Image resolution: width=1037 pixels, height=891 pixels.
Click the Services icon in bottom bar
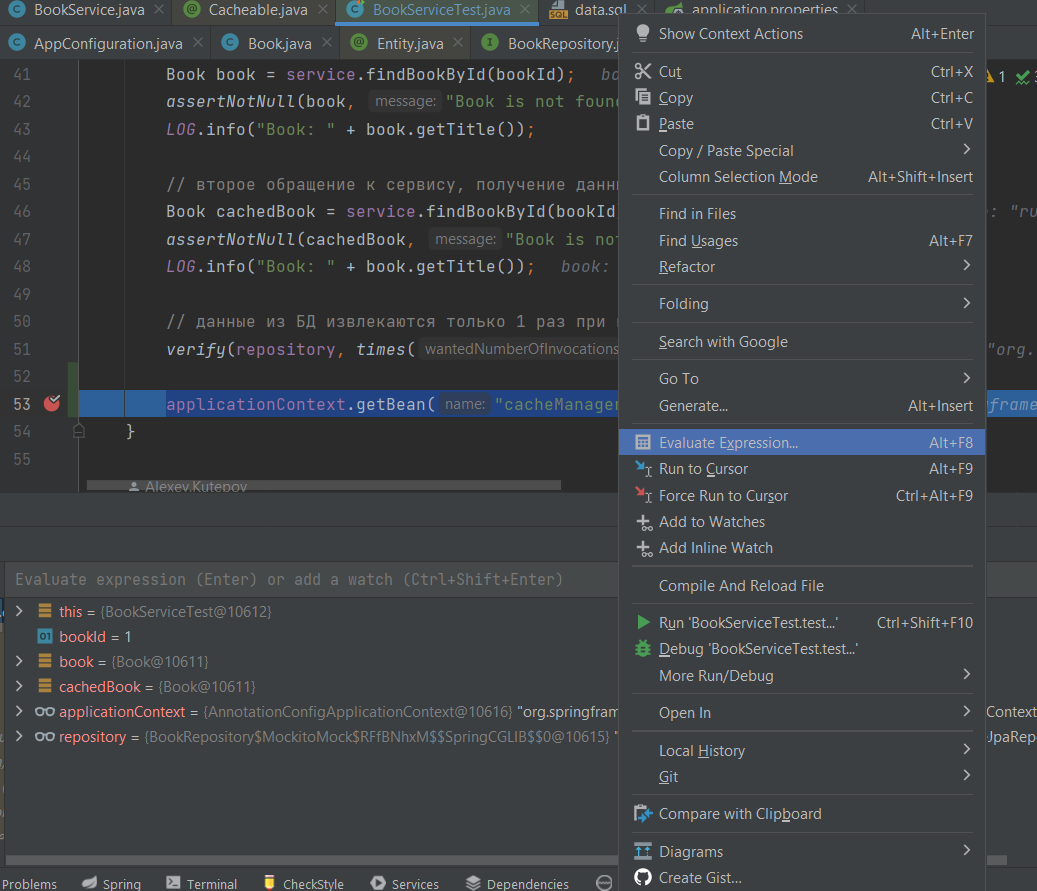378,883
